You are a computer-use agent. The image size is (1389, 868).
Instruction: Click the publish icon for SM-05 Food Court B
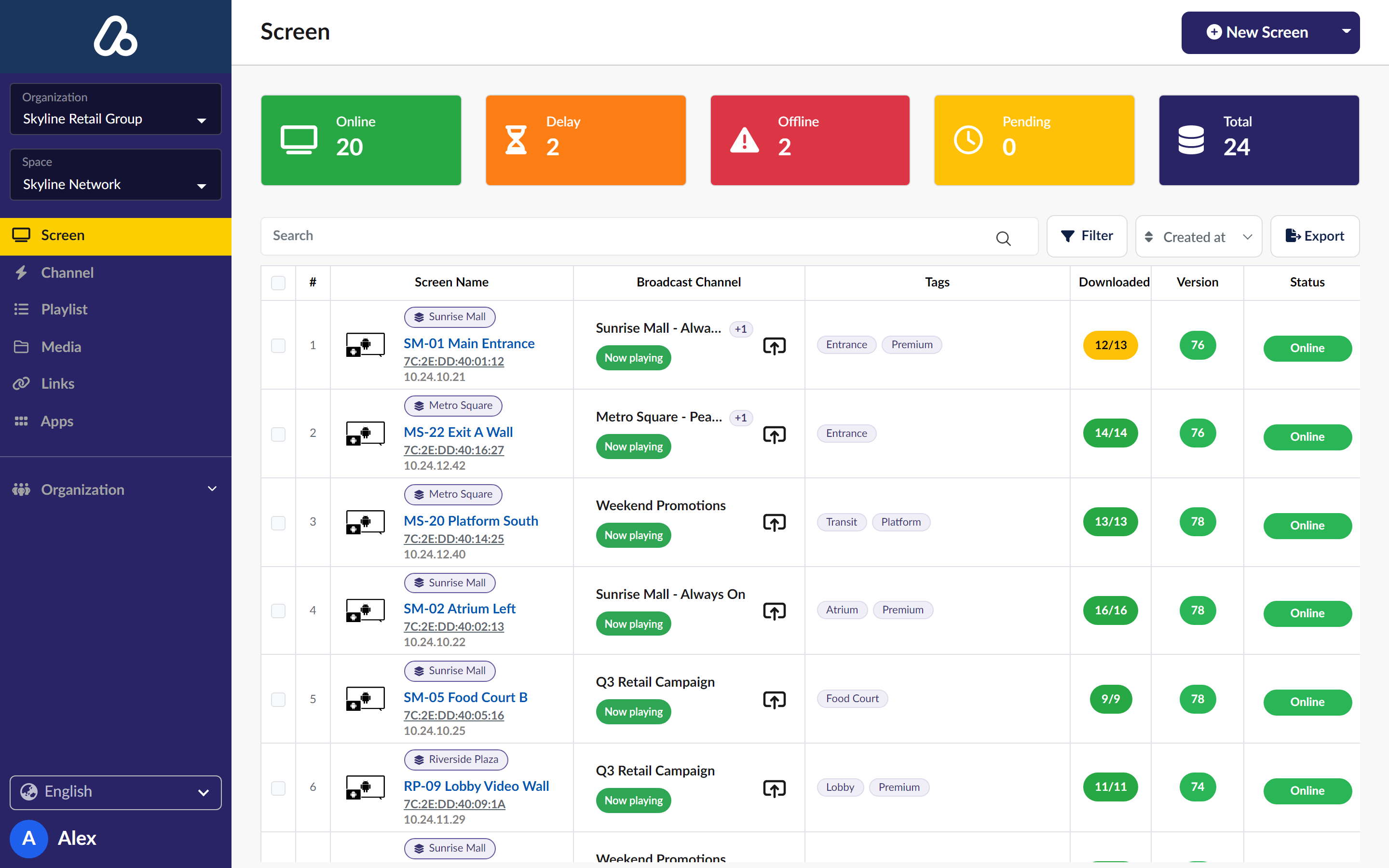774,700
